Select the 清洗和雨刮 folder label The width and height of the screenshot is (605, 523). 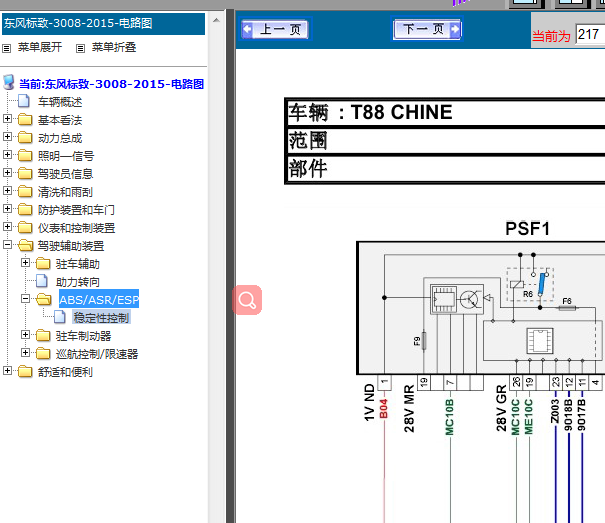65,192
